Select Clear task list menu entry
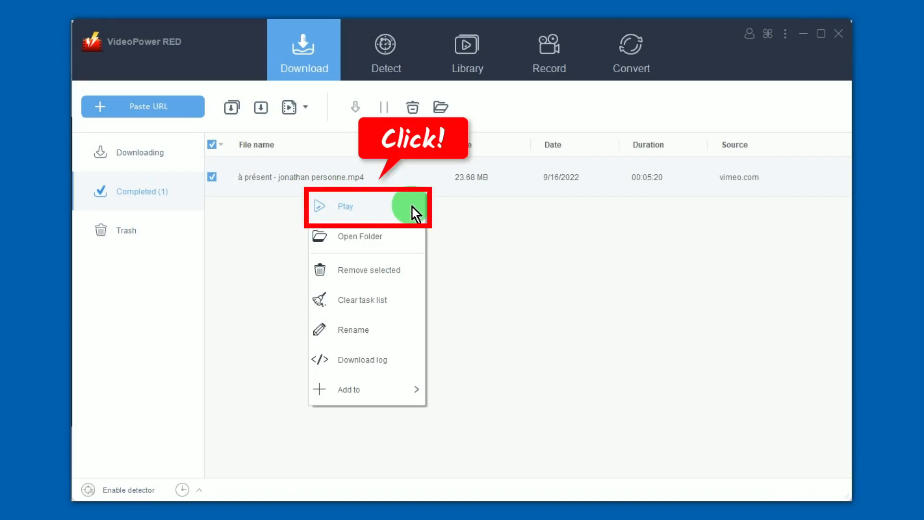924x520 pixels. (x=367, y=300)
